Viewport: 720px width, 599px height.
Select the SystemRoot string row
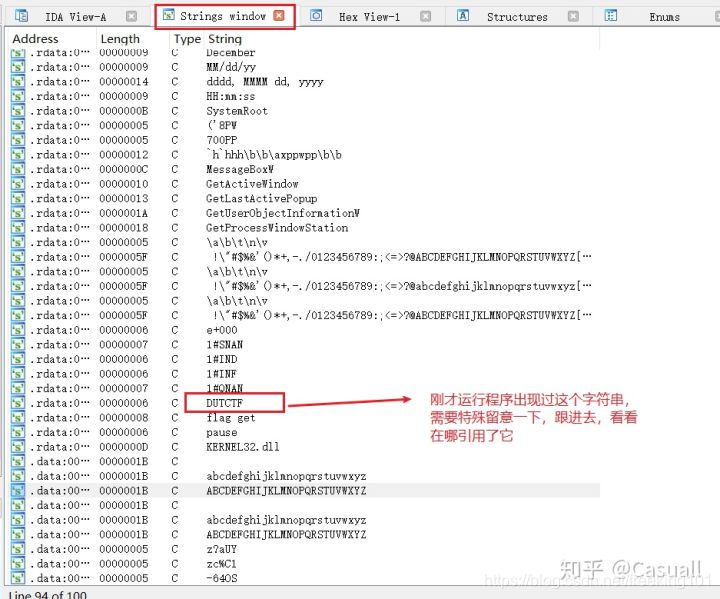click(304, 111)
